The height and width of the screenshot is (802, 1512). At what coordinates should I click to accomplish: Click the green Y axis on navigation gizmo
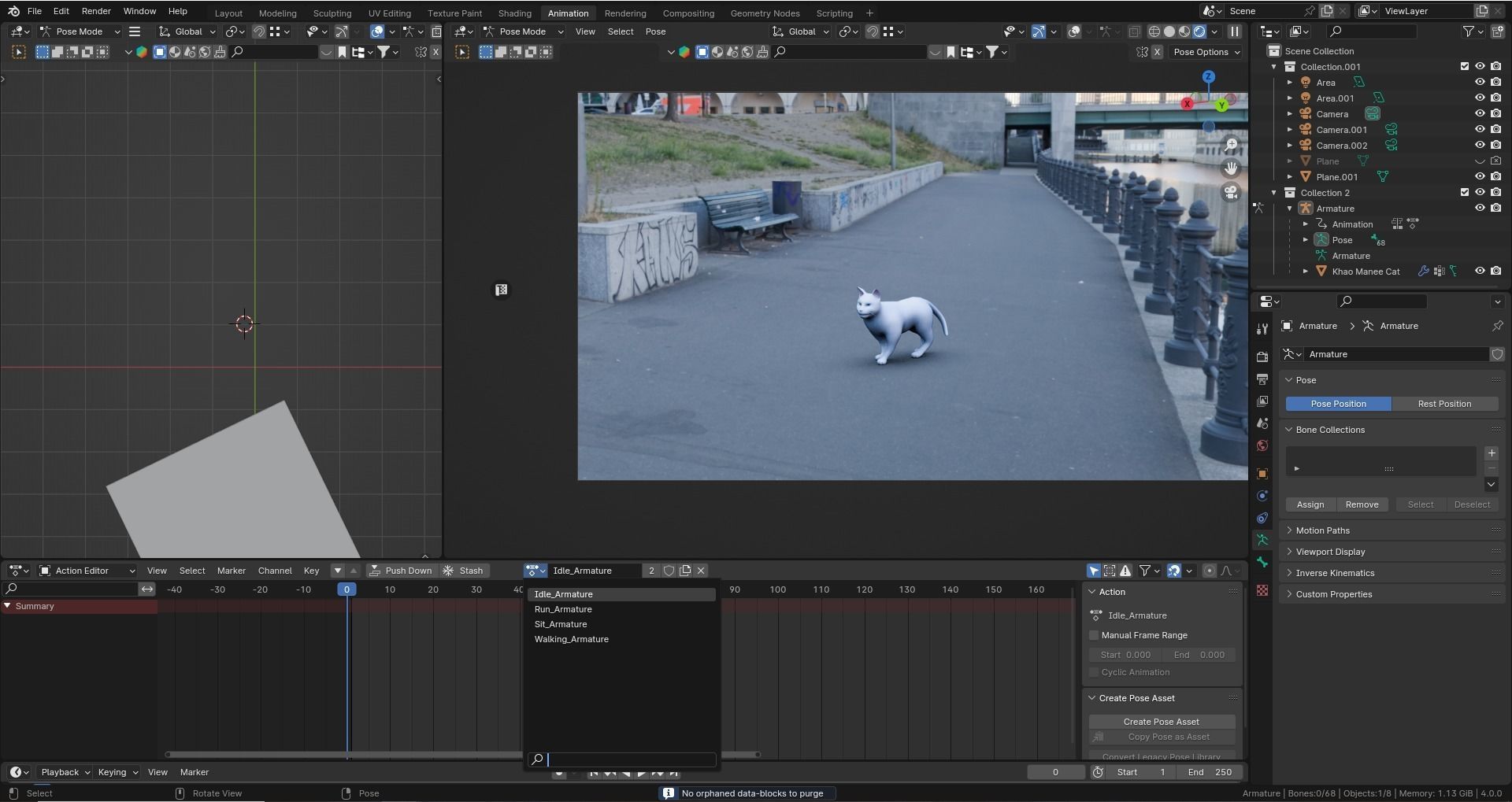coord(1221,105)
